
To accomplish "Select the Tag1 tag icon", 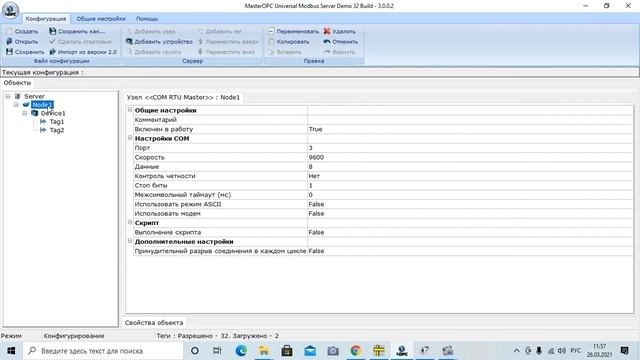I will pos(43,122).
